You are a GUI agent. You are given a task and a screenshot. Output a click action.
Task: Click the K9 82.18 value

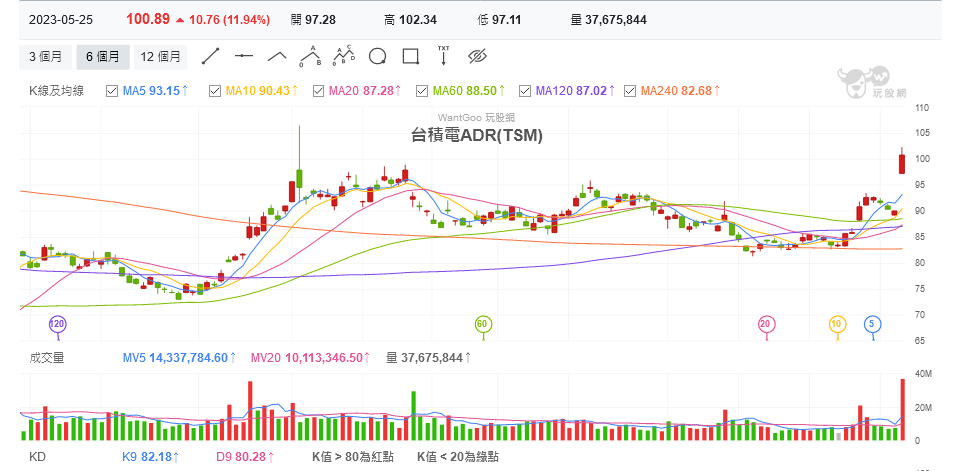click(151, 456)
